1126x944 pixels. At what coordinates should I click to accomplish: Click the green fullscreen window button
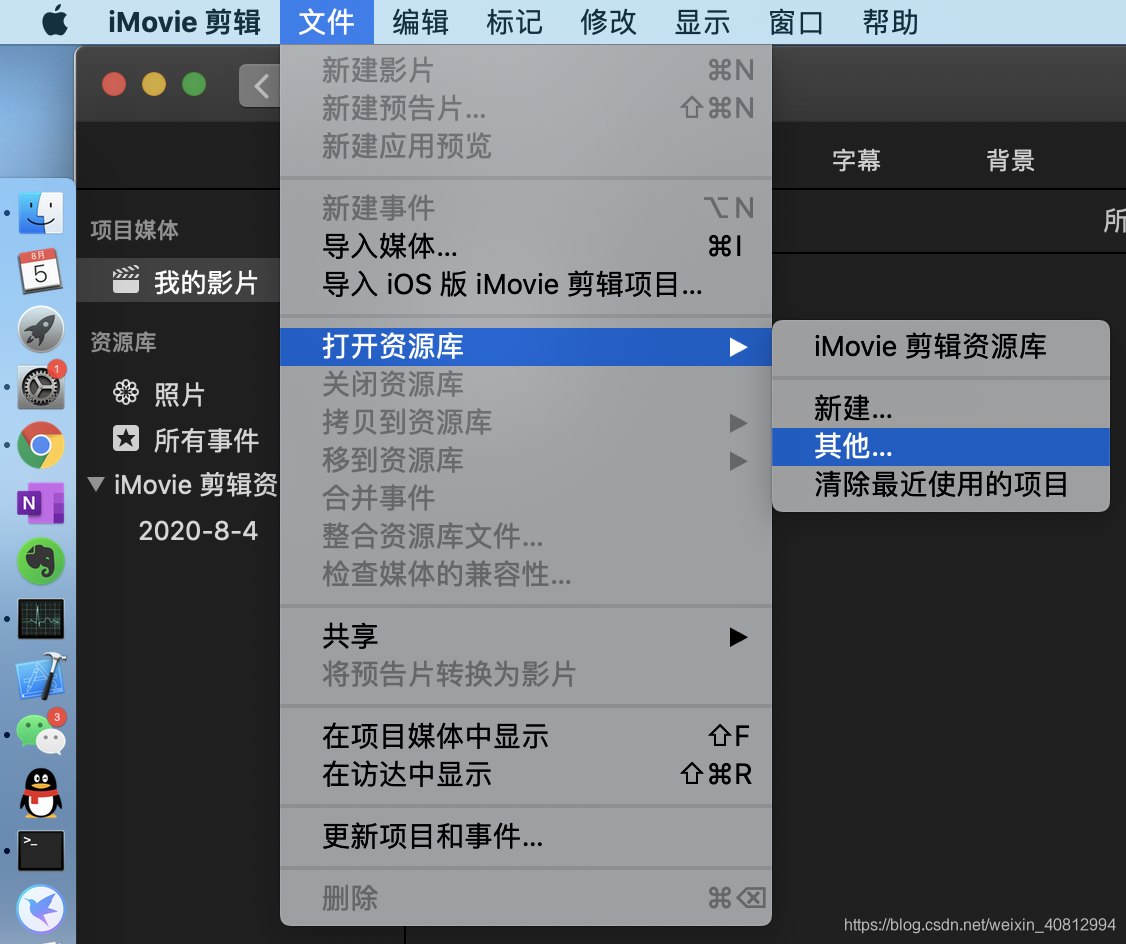[194, 84]
